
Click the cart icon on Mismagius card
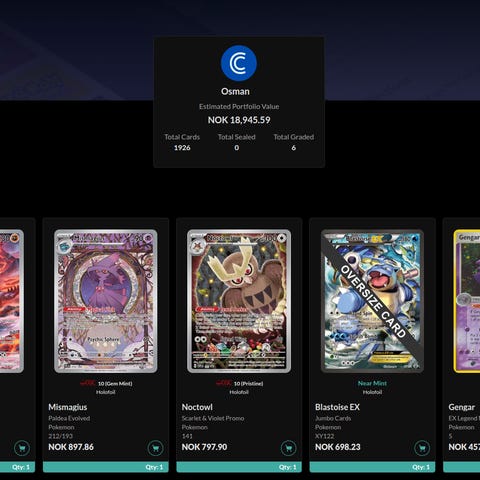[x=155, y=448]
